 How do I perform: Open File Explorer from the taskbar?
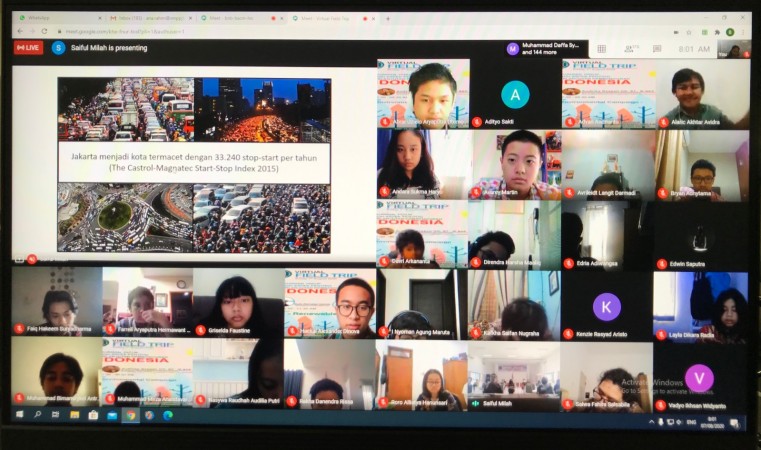(x=74, y=415)
